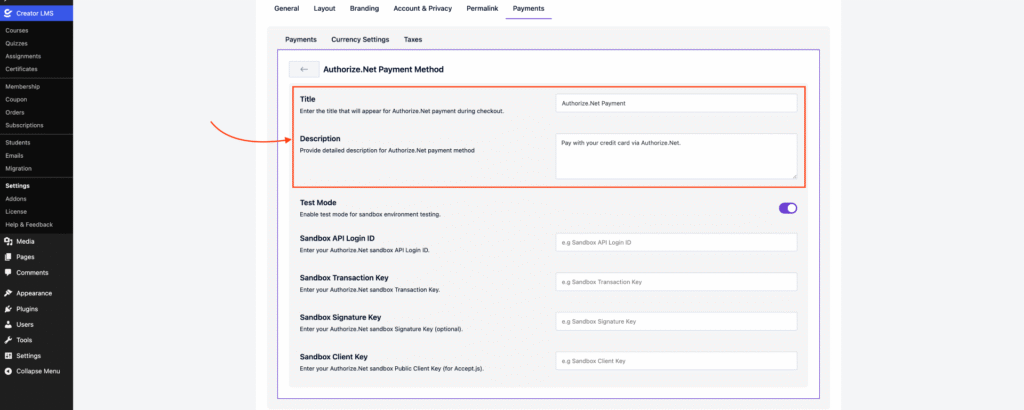Image resolution: width=1024 pixels, height=410 pixels.
Task: Switch to the Layout tab
Action: click(x=325, y=8)
